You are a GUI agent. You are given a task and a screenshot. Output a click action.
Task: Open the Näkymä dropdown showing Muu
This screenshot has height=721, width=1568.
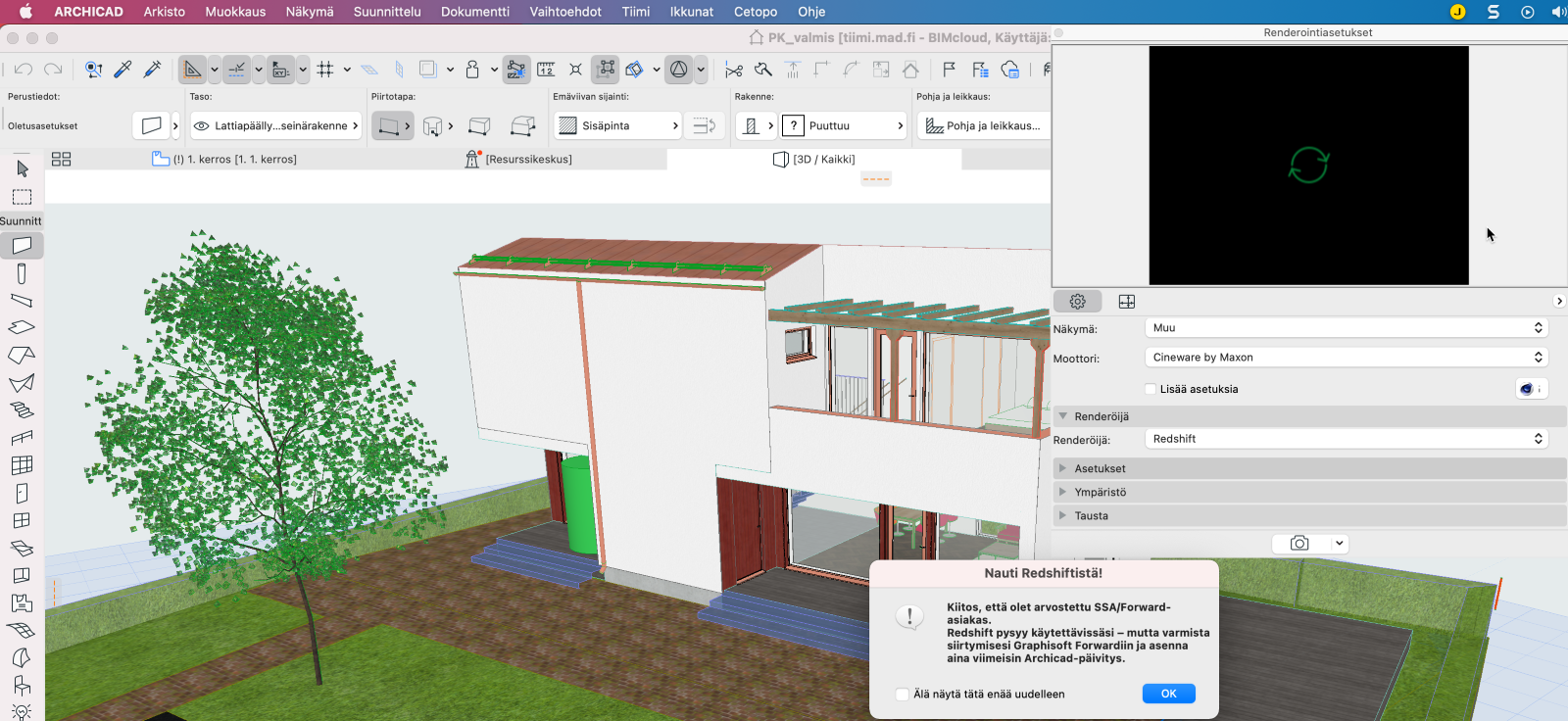[x=1347, y=328]
